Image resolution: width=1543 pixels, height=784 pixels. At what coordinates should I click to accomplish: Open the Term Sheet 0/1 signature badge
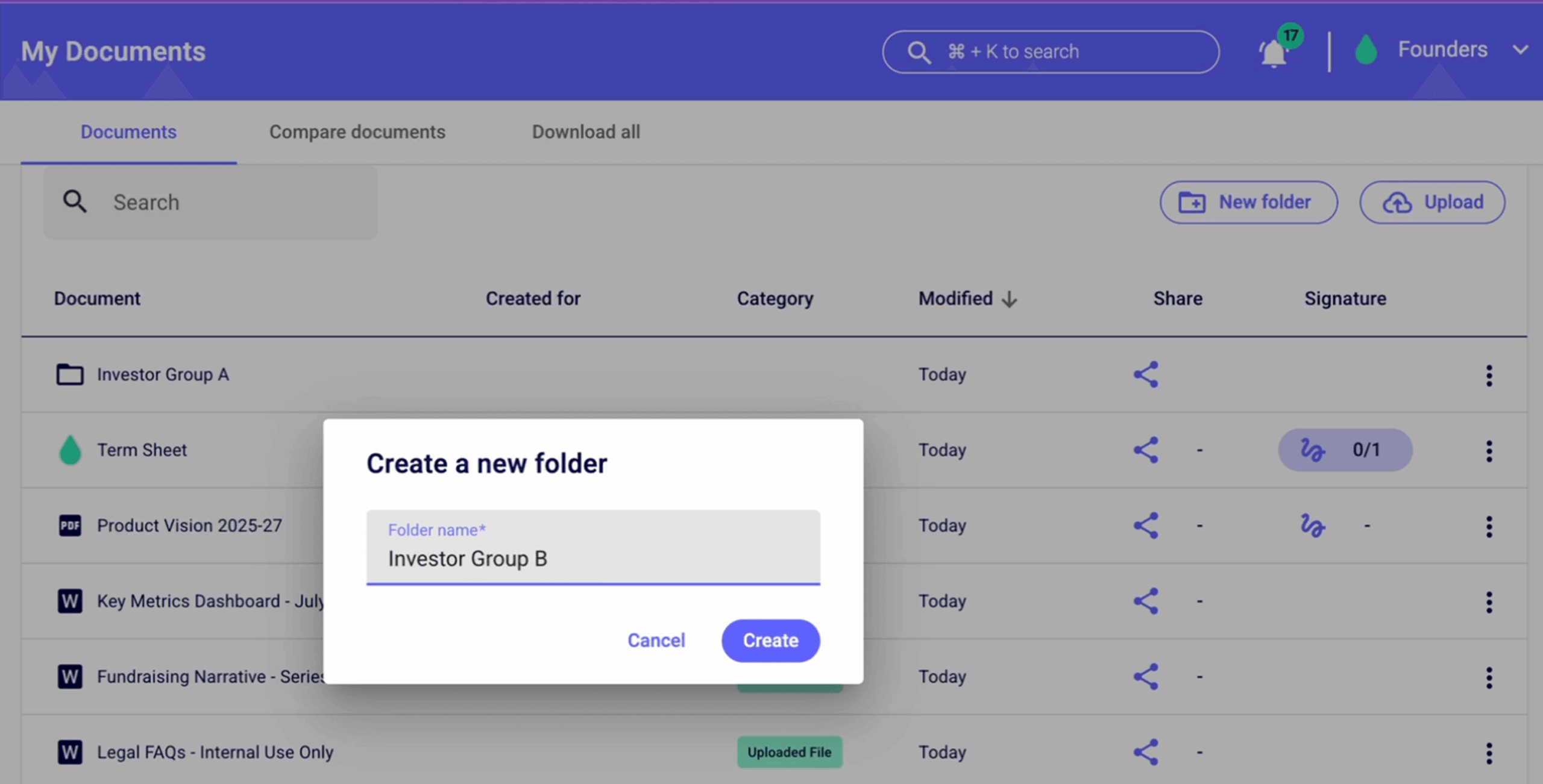click(1345, 450)
